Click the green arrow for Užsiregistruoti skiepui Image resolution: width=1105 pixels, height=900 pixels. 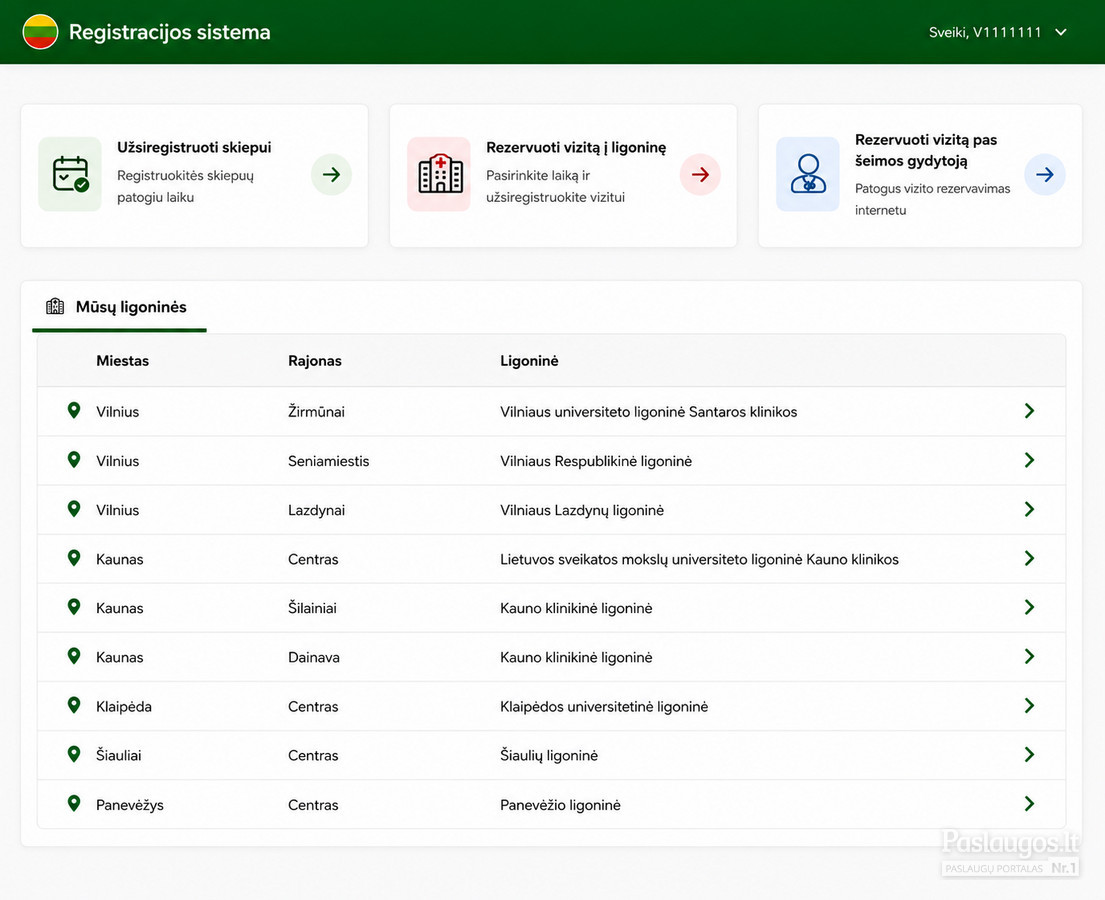331,174
